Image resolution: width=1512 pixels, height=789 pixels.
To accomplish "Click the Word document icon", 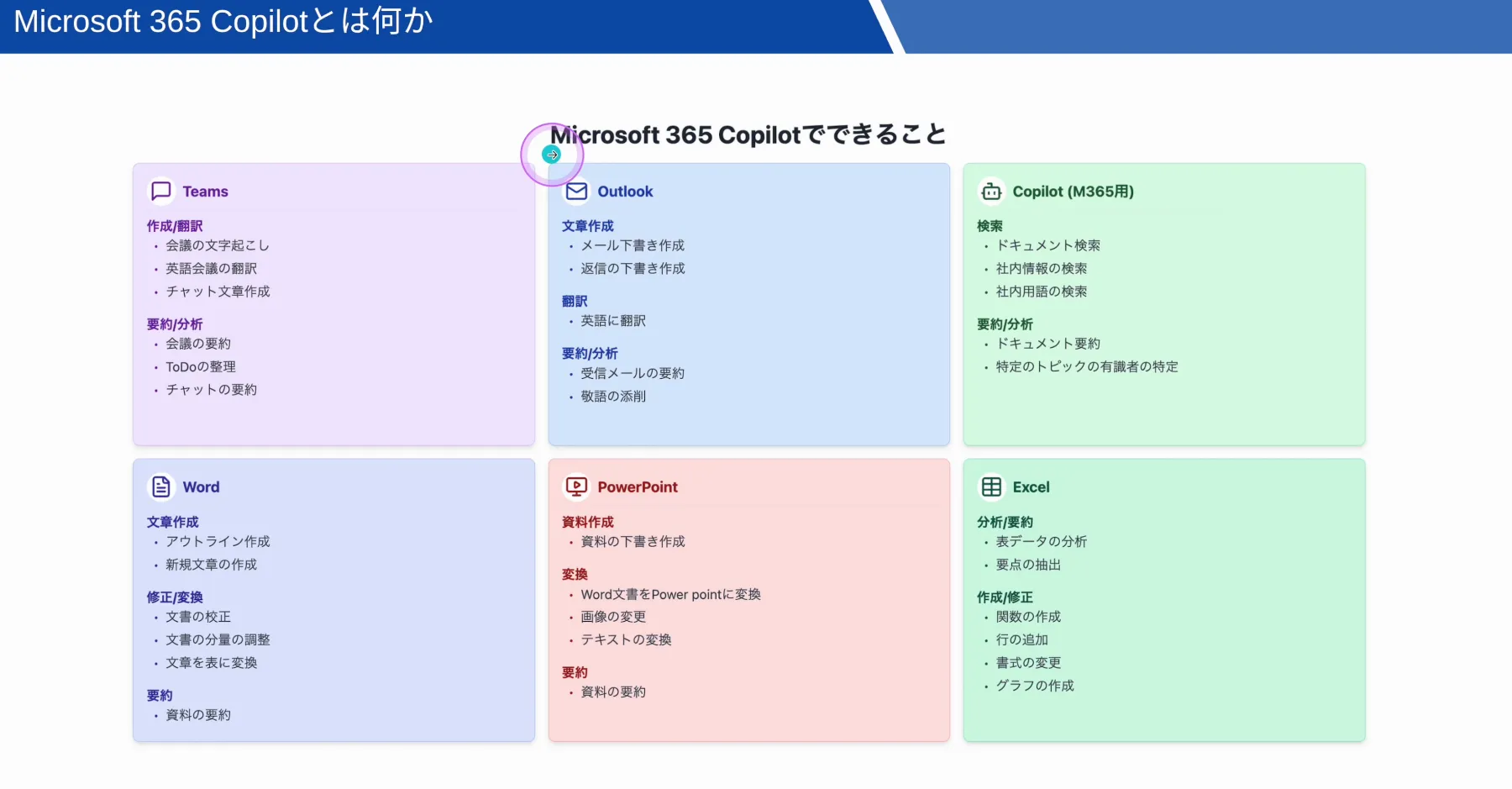I will 160,487.
